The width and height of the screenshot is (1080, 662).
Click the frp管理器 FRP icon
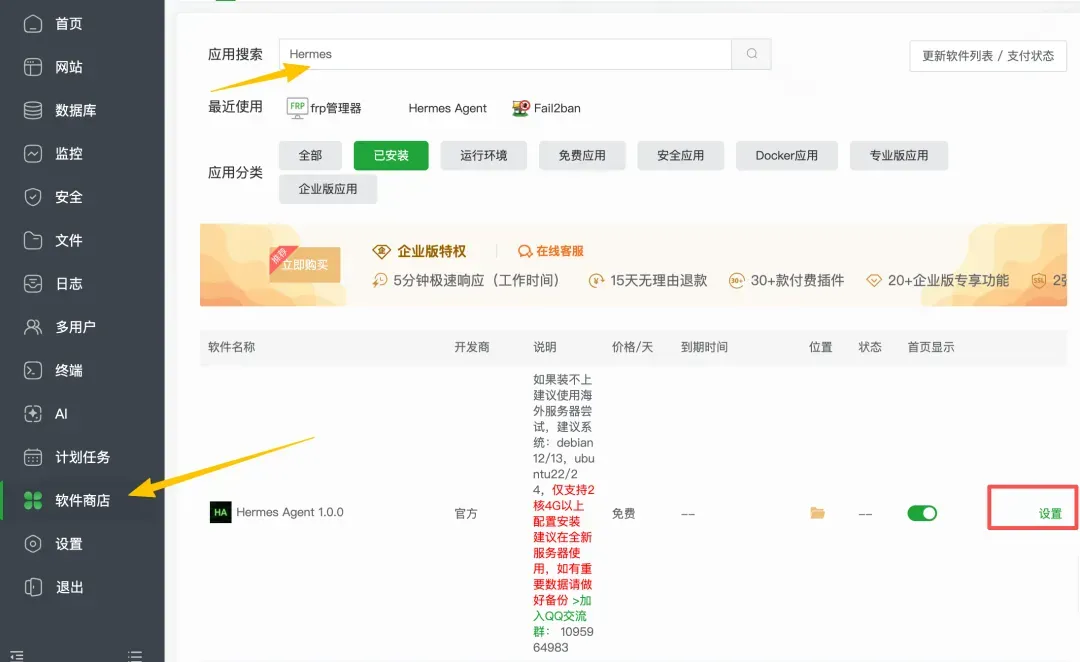click(297, 107)
